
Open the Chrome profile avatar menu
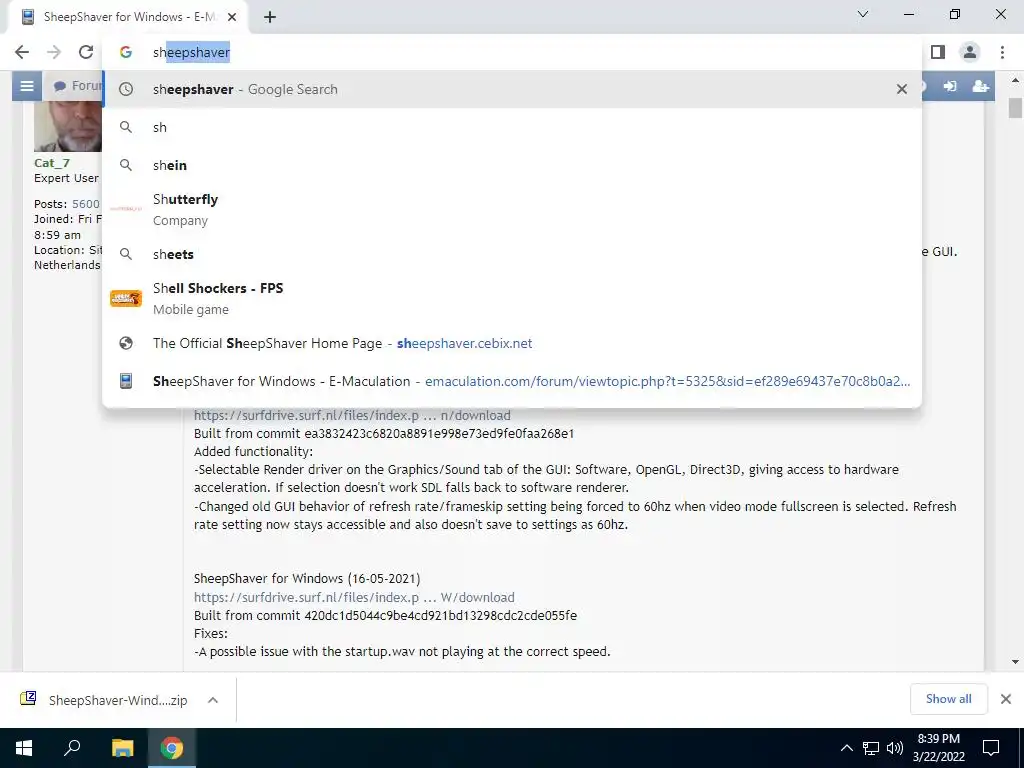(x=970, y=52)
